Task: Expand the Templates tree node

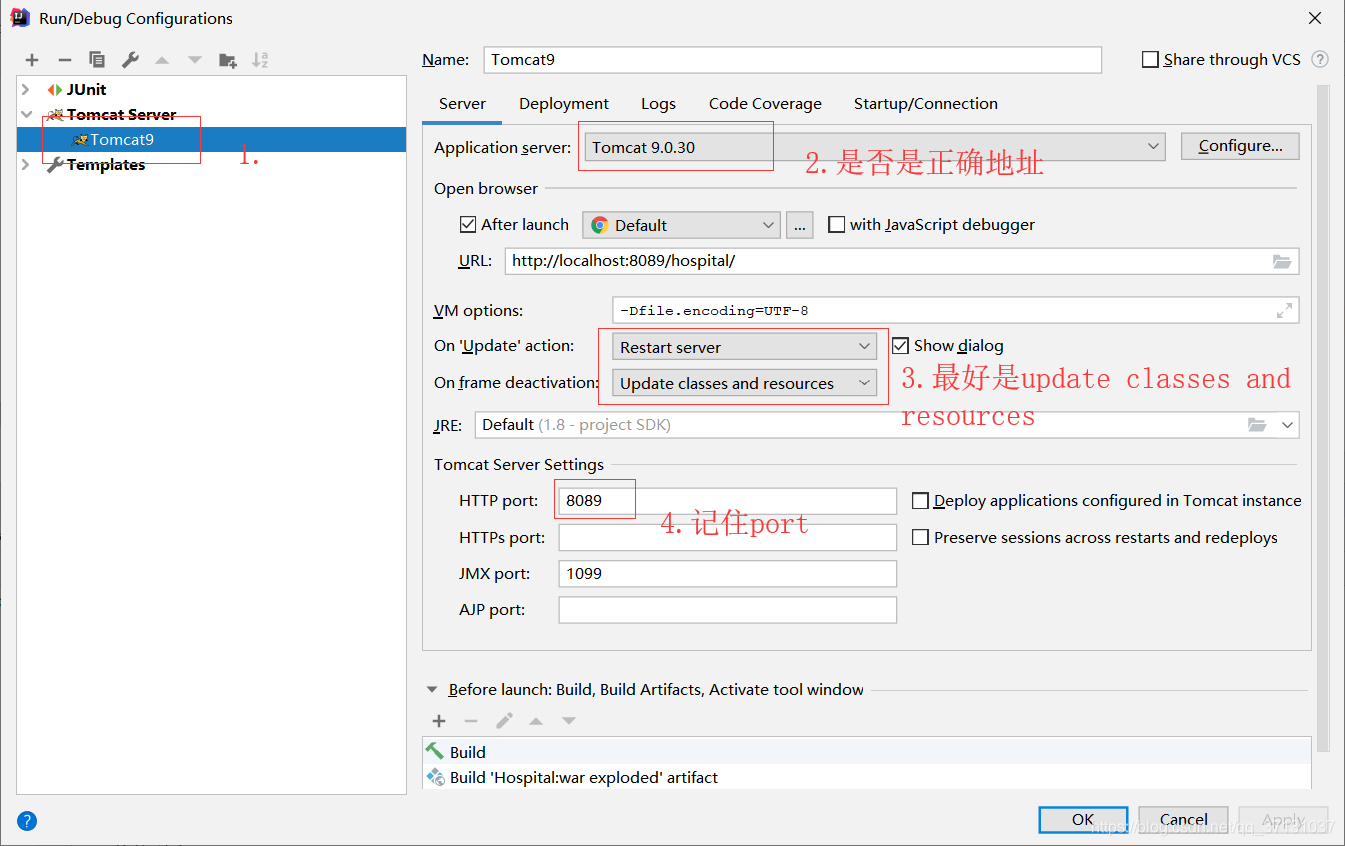Action: pos(26,165)
